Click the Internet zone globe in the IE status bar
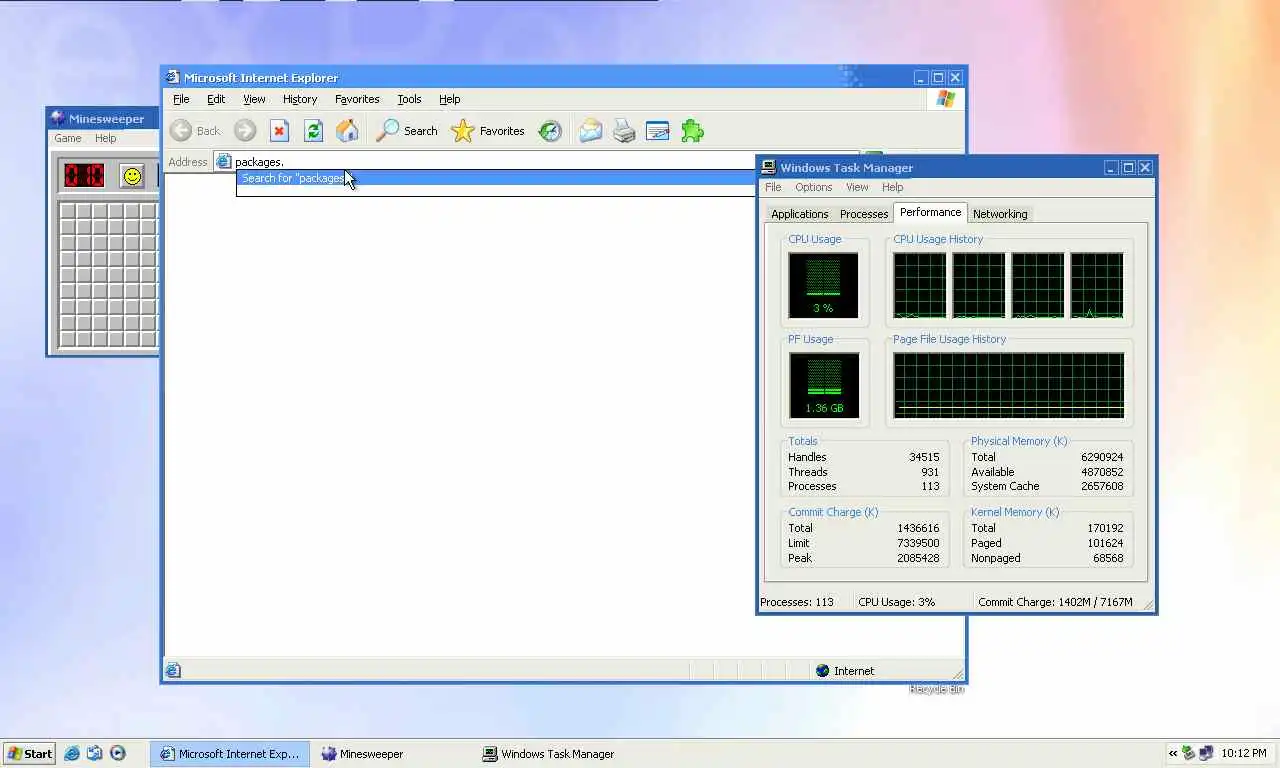Screen dimensions: 1280x768 (823, 671)
